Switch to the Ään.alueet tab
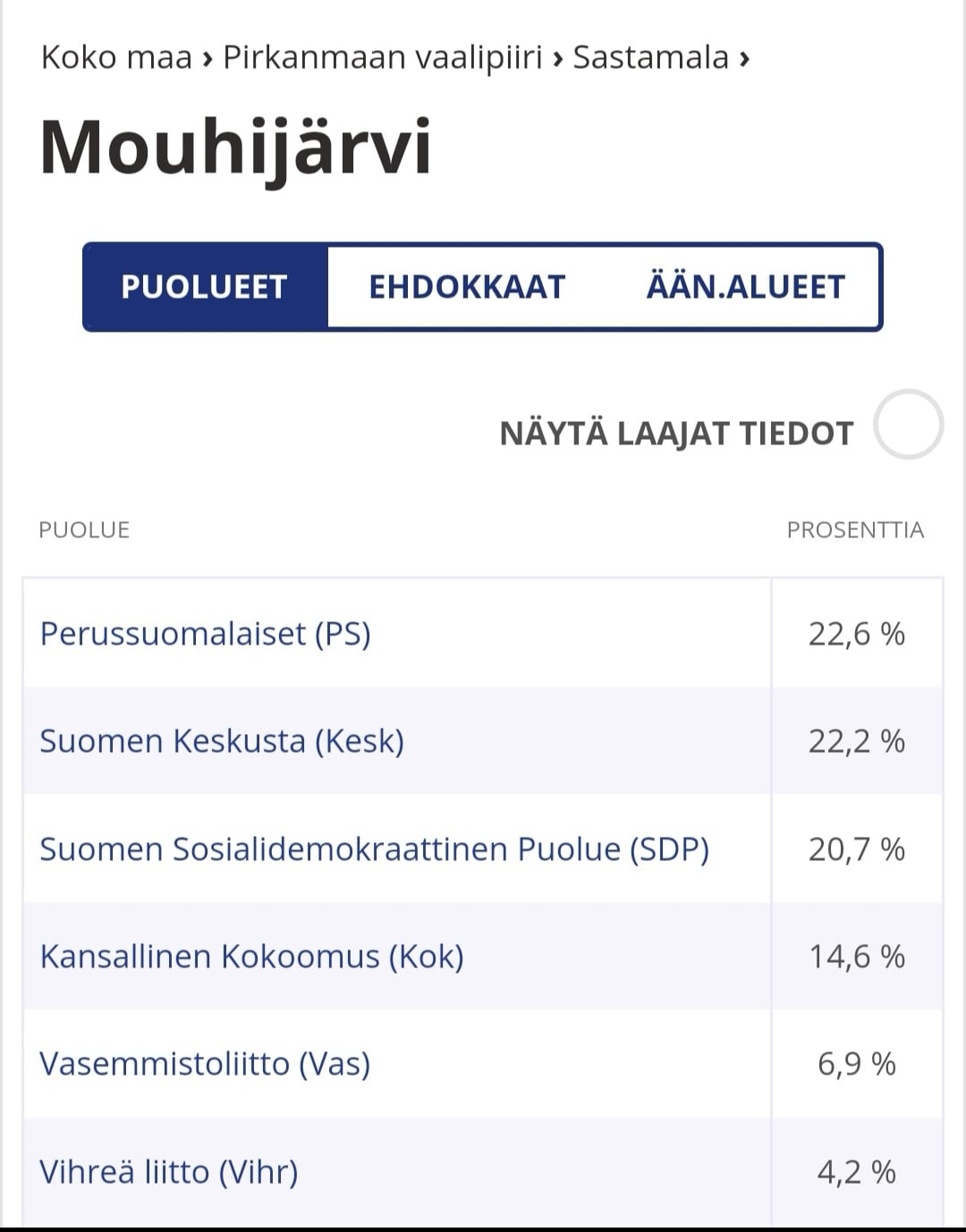The height and width of the screenshot is (1232, 966). [x=745, y=287]
